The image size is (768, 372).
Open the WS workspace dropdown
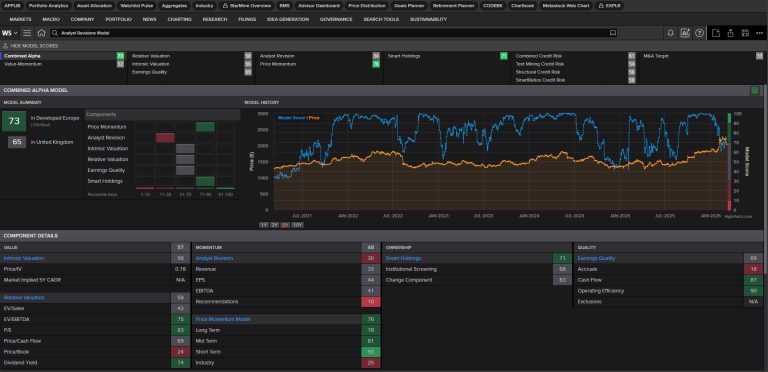10,33
